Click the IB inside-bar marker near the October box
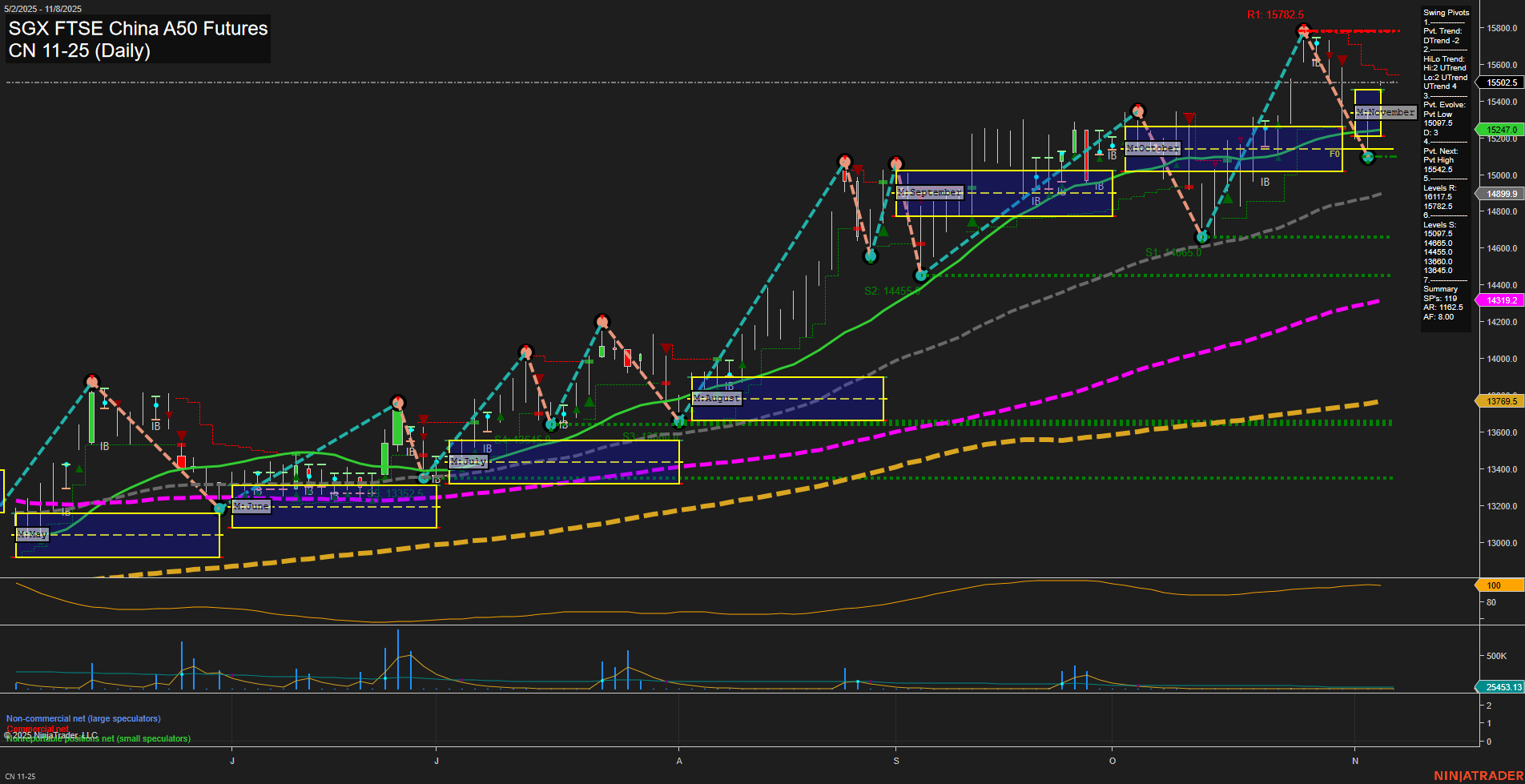 pos(1111,155)
